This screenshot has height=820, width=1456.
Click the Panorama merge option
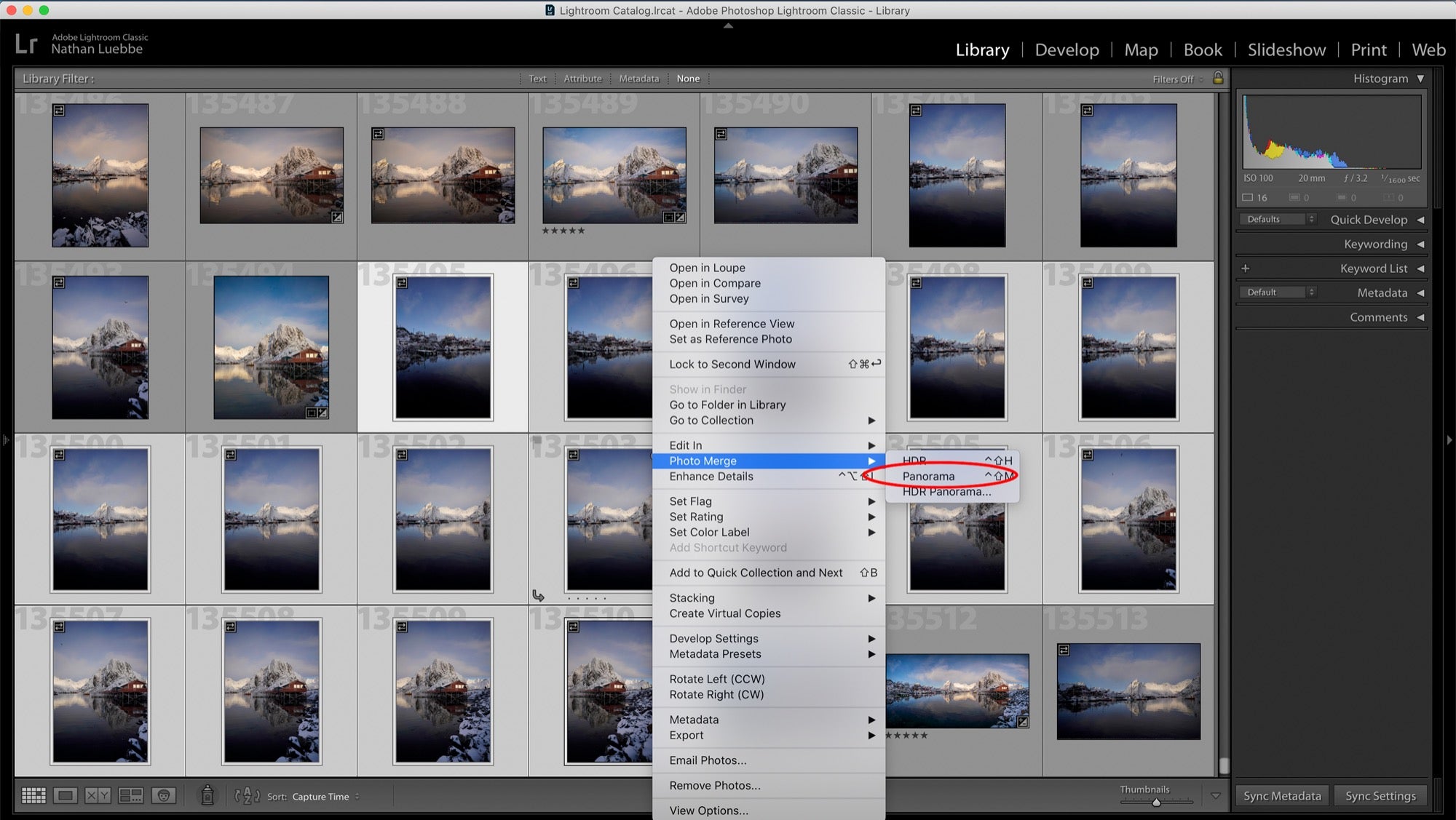click(x=928, y=476)
